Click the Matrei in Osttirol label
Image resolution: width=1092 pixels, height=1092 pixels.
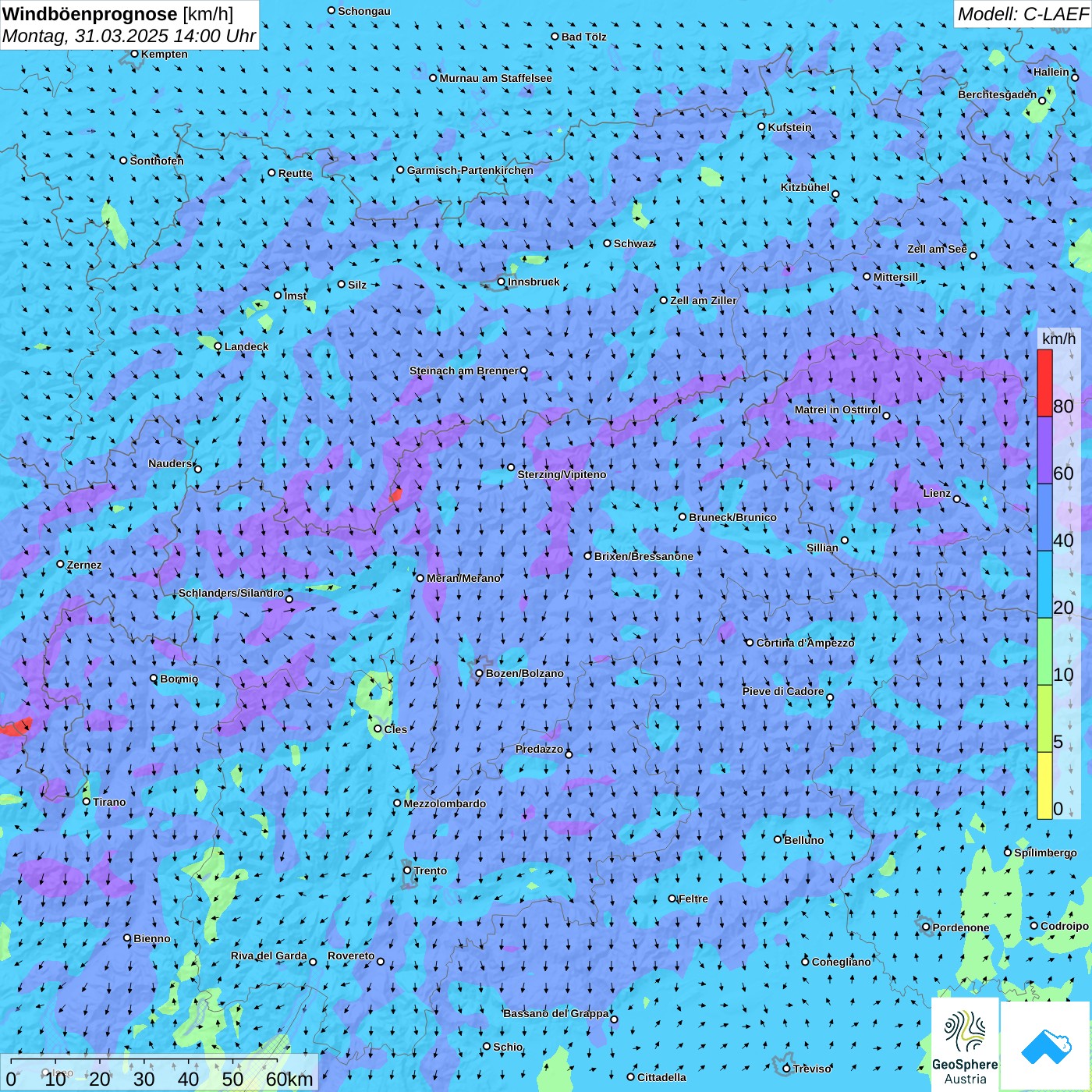pyautogui.click(x=838, y=409)
